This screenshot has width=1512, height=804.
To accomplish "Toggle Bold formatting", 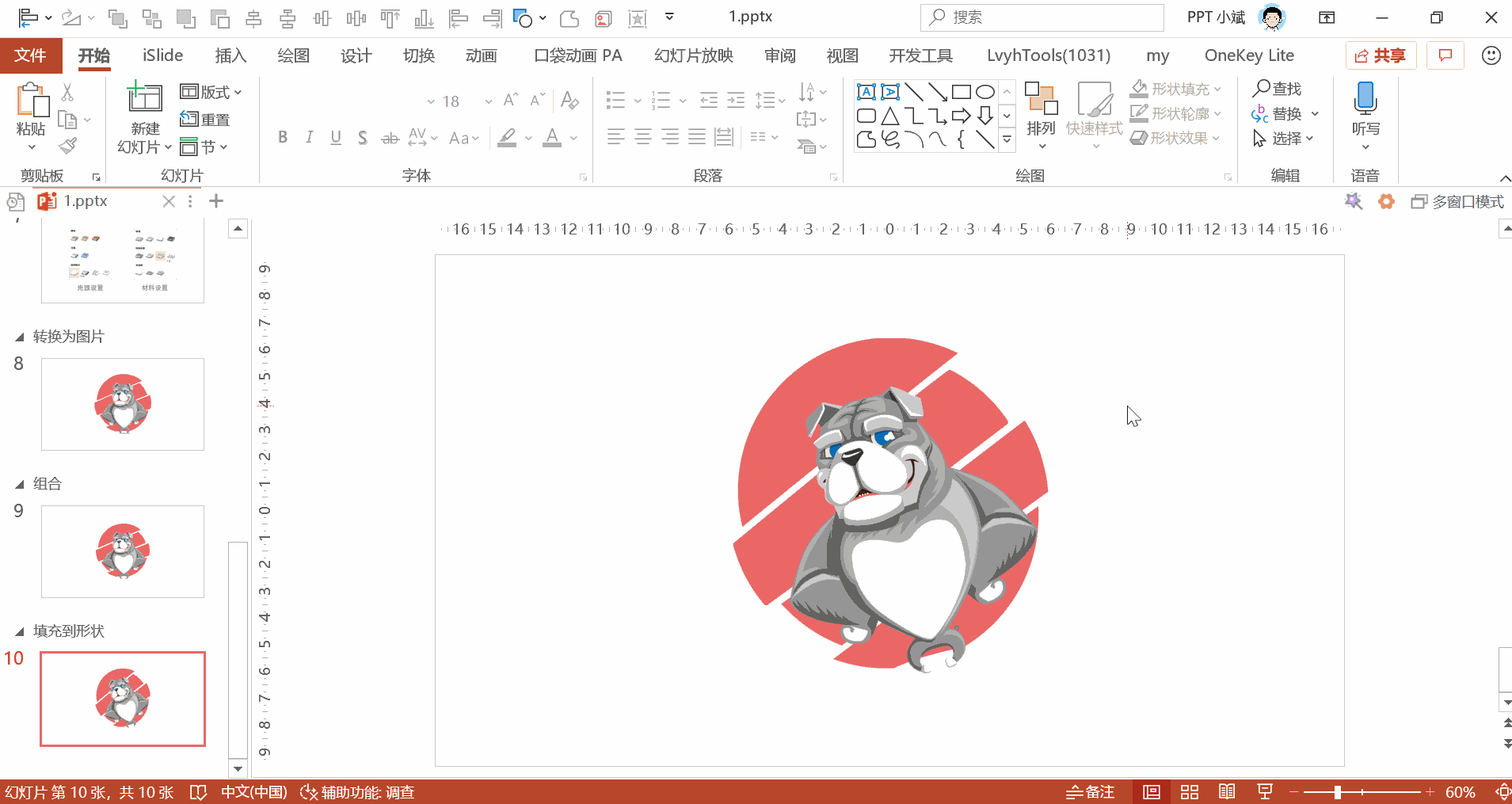I will coord(283,138).
